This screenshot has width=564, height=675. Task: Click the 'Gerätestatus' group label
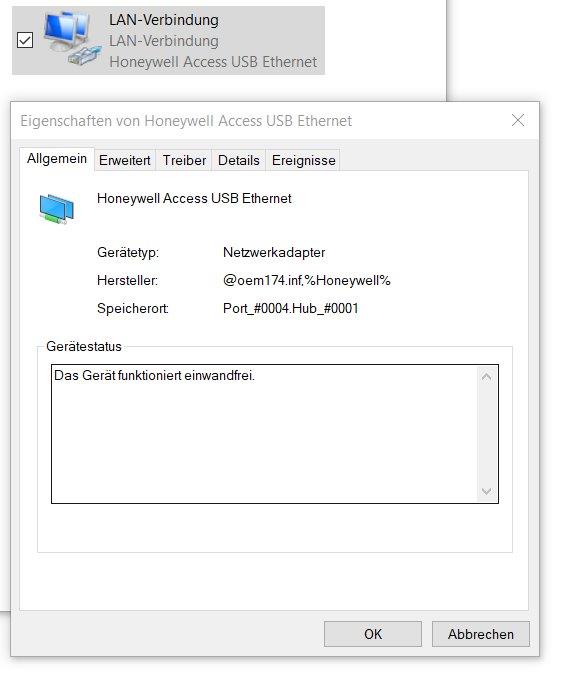[84, 347]
